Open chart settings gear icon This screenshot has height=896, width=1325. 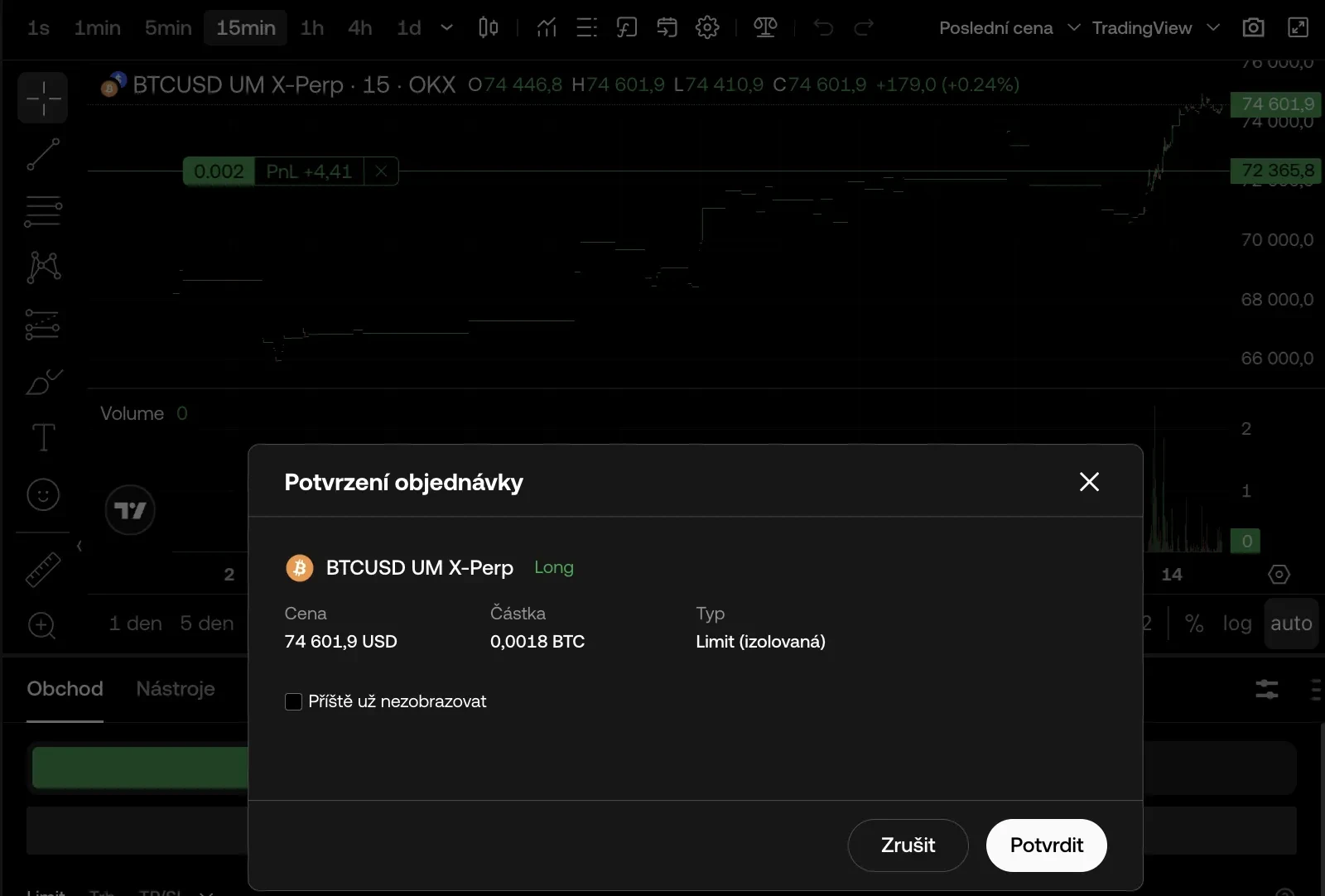coord(707,28)
